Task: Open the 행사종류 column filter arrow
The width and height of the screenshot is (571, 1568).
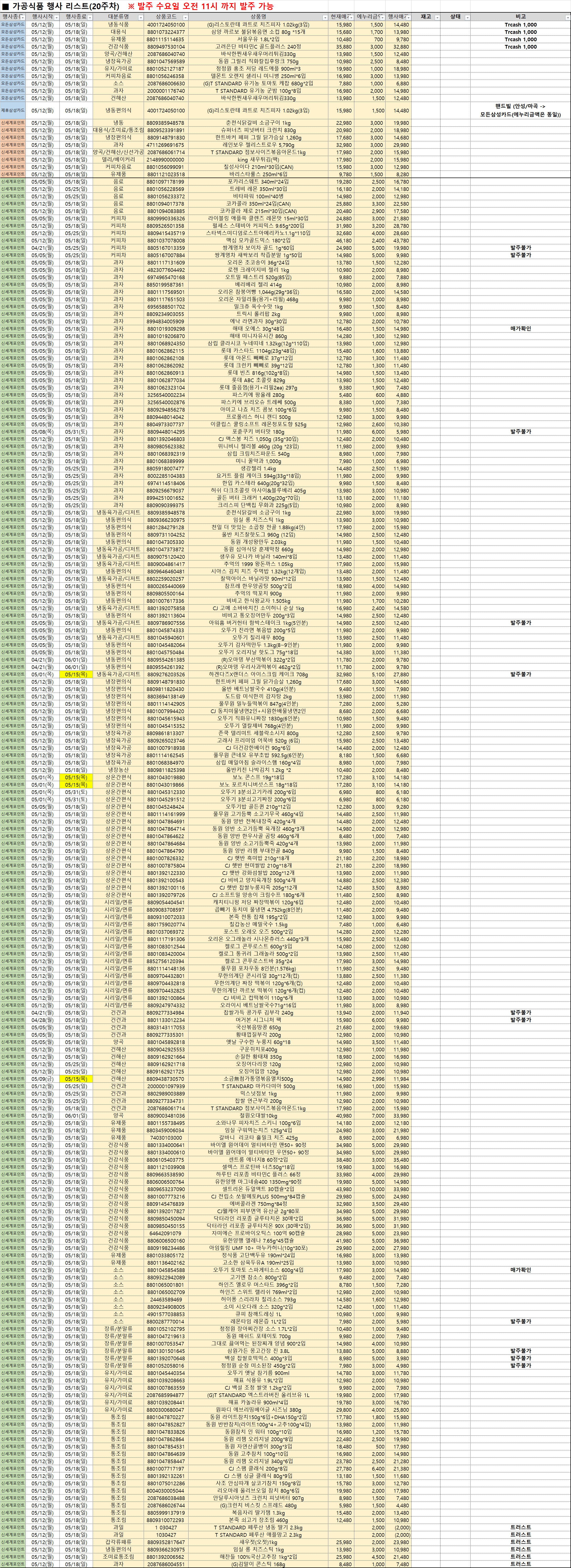Action: point(23,17)
